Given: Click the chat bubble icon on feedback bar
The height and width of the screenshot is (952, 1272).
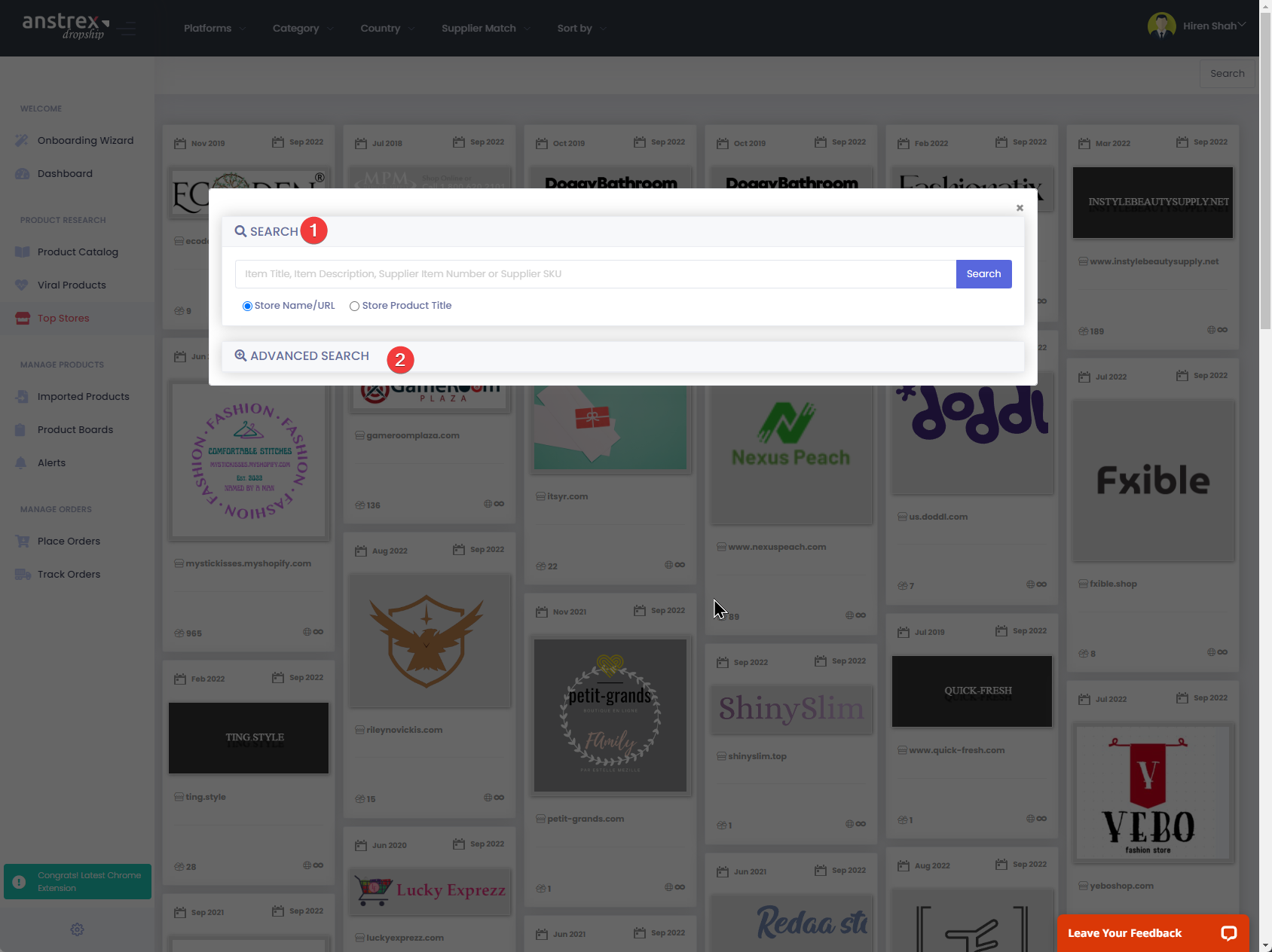Looking at the screenshot, I should pos(1228,933).
